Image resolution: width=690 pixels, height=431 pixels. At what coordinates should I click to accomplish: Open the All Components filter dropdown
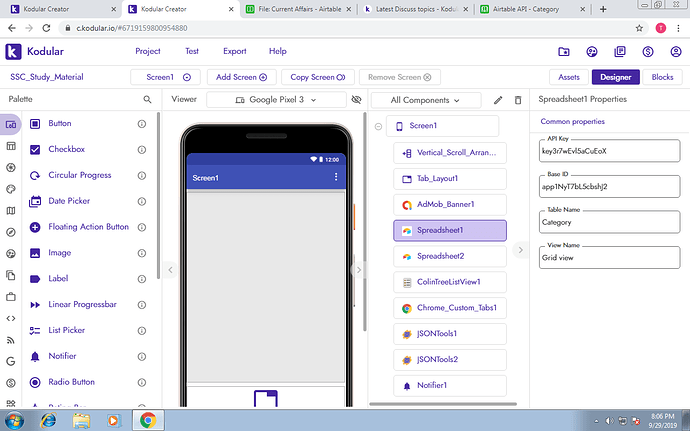[426, 100]
